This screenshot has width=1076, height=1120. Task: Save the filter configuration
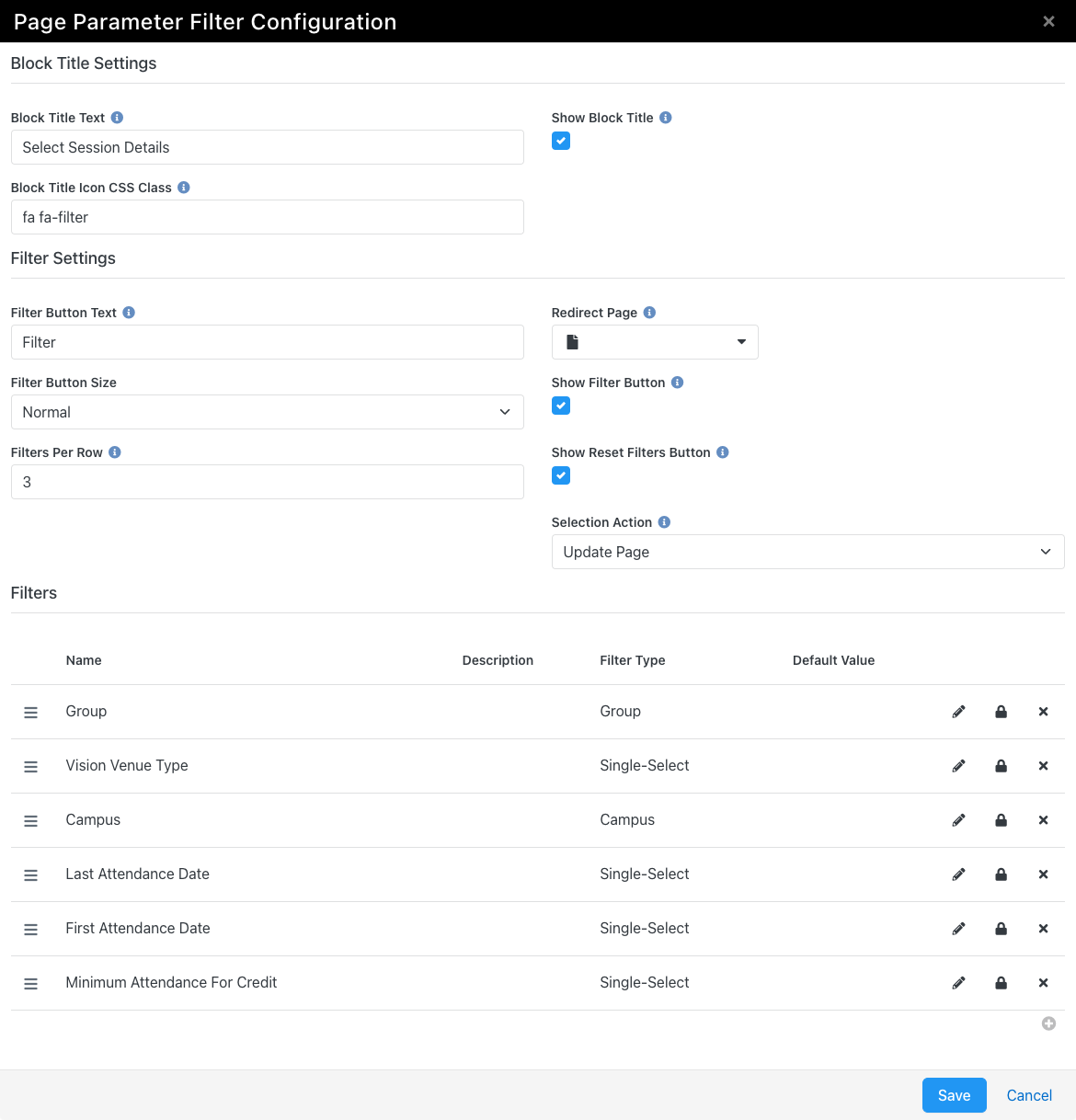tap(955, 1095)
